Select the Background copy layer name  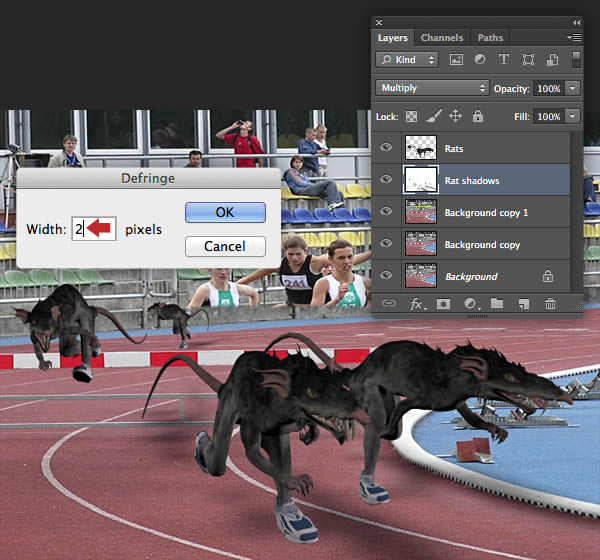tap(482, 245)
